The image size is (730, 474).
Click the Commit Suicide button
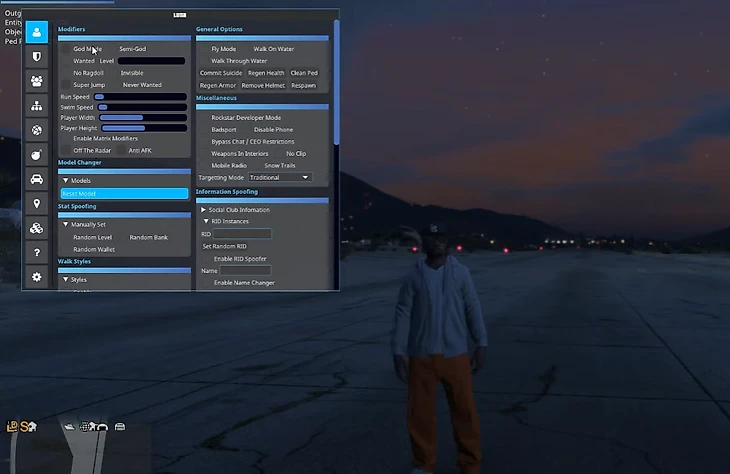pyautogui.click(x=221, y=73)
